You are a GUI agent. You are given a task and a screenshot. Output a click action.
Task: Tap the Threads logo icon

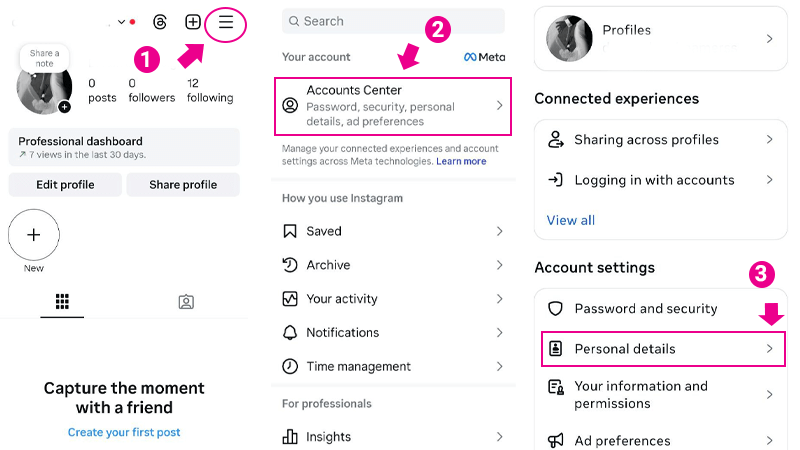(160, 22)
